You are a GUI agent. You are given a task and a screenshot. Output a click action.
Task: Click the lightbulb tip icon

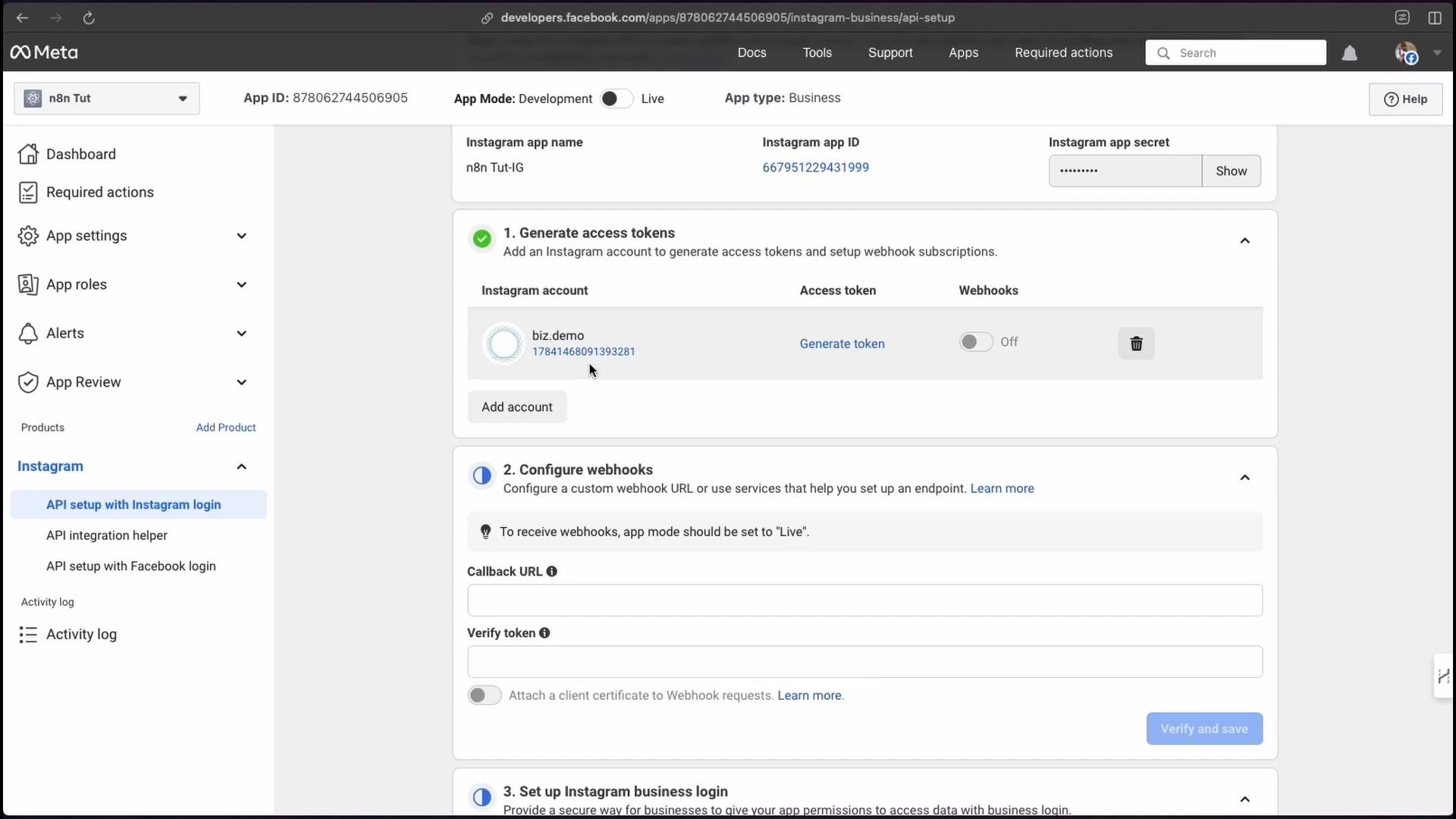485,532
